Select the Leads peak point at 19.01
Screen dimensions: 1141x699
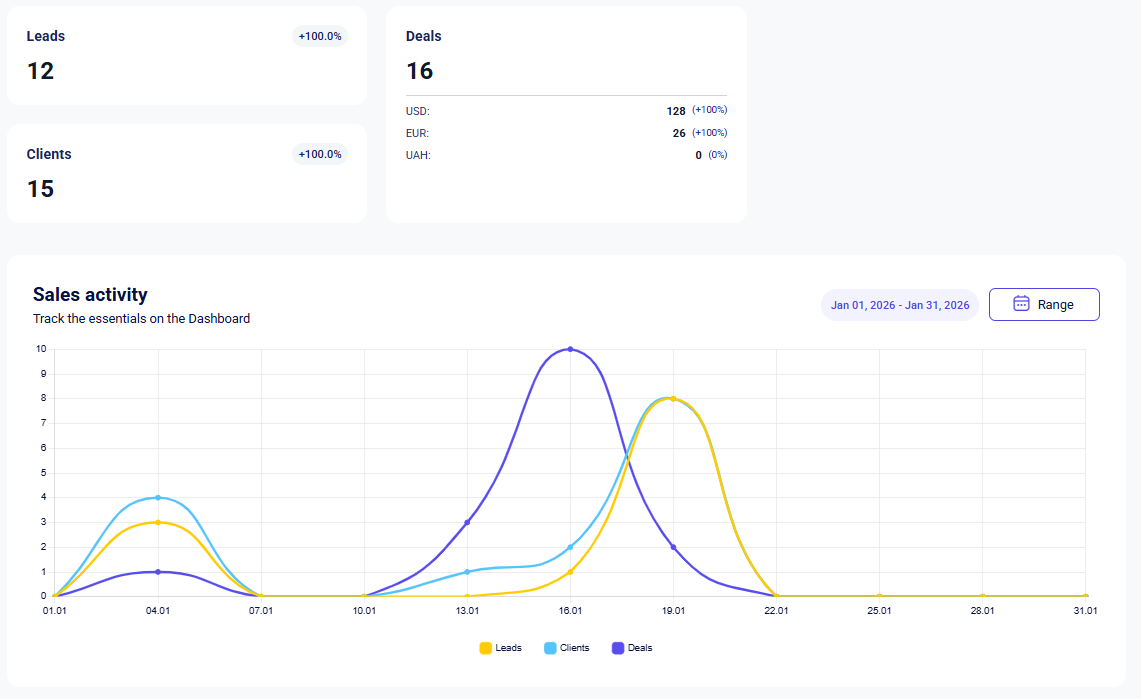674,399
